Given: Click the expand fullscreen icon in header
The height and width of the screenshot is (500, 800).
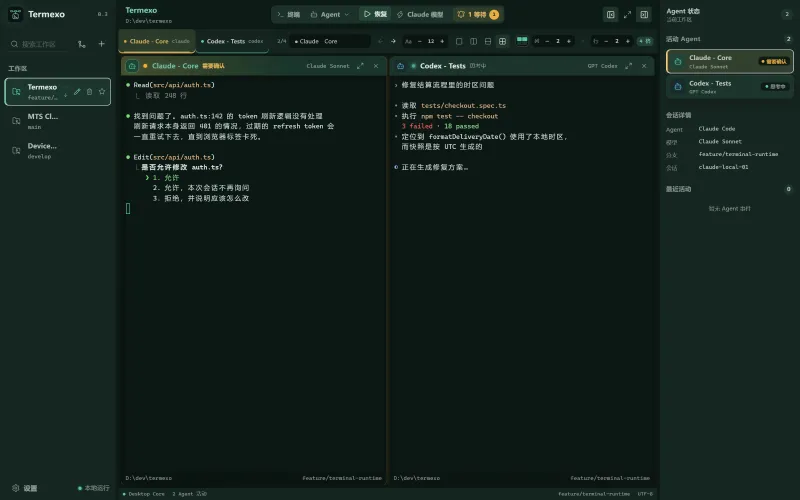Looking at the screenshot, I should (628, 14).
